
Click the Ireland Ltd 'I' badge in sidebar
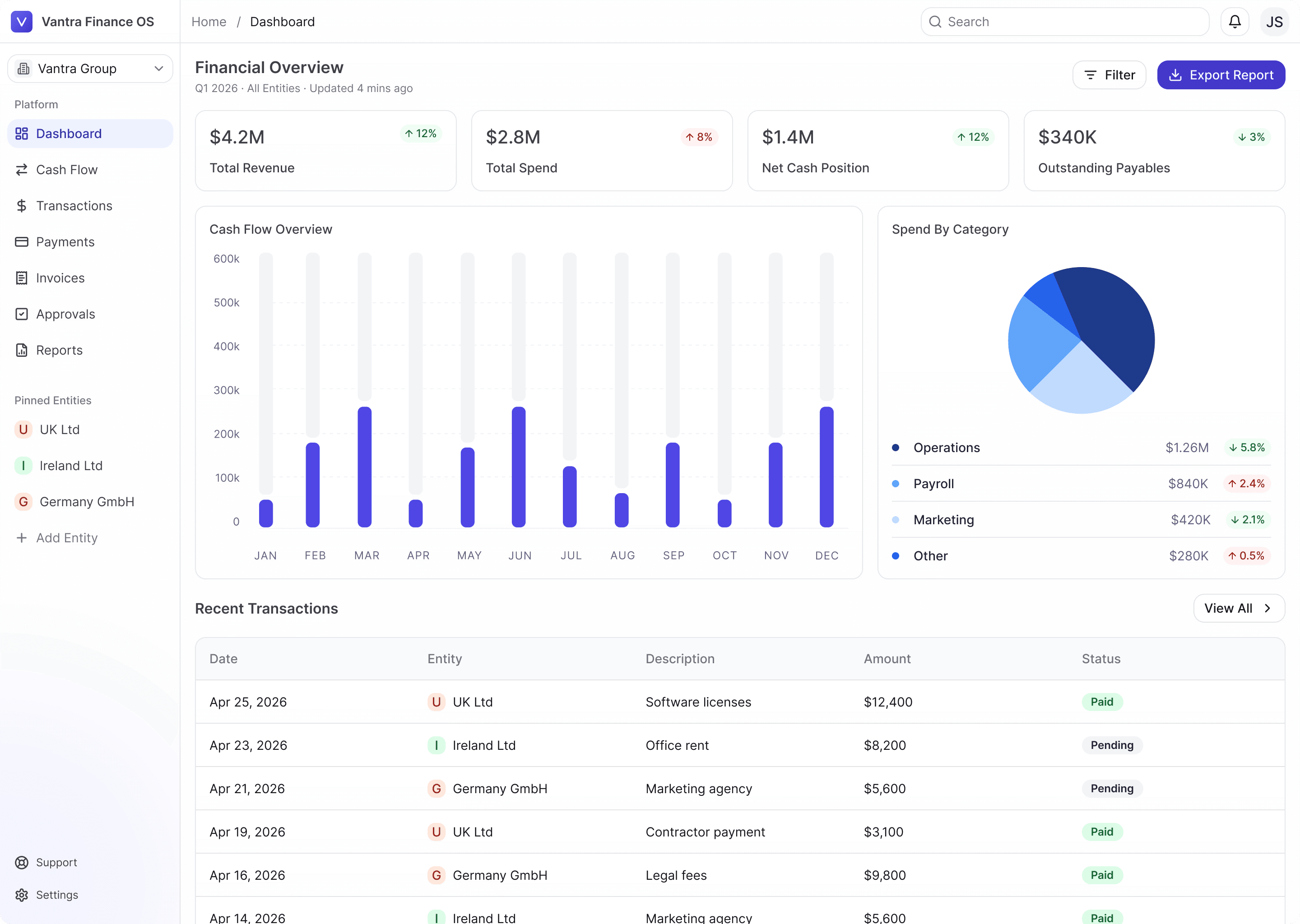23,466
